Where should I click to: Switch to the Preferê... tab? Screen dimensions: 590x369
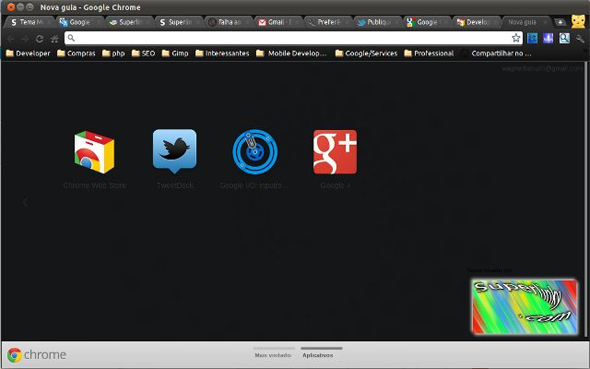pyautogui.click(x=327, y=22)
